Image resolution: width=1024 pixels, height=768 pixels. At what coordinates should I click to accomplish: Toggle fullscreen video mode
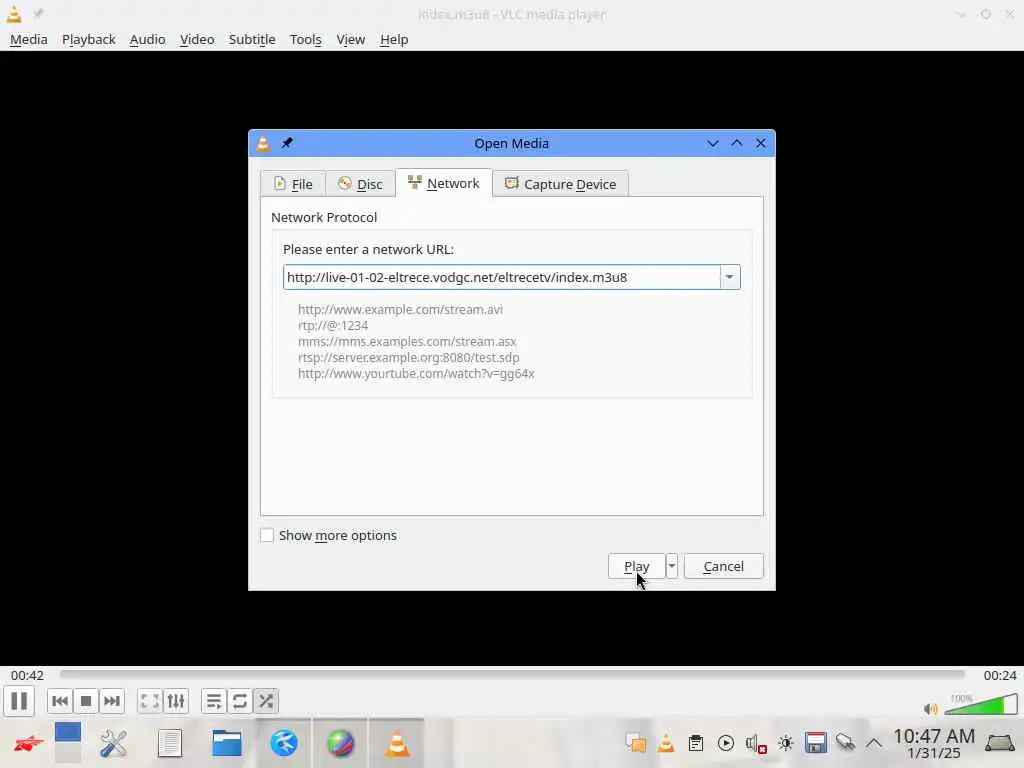click(x=150, y=701)
